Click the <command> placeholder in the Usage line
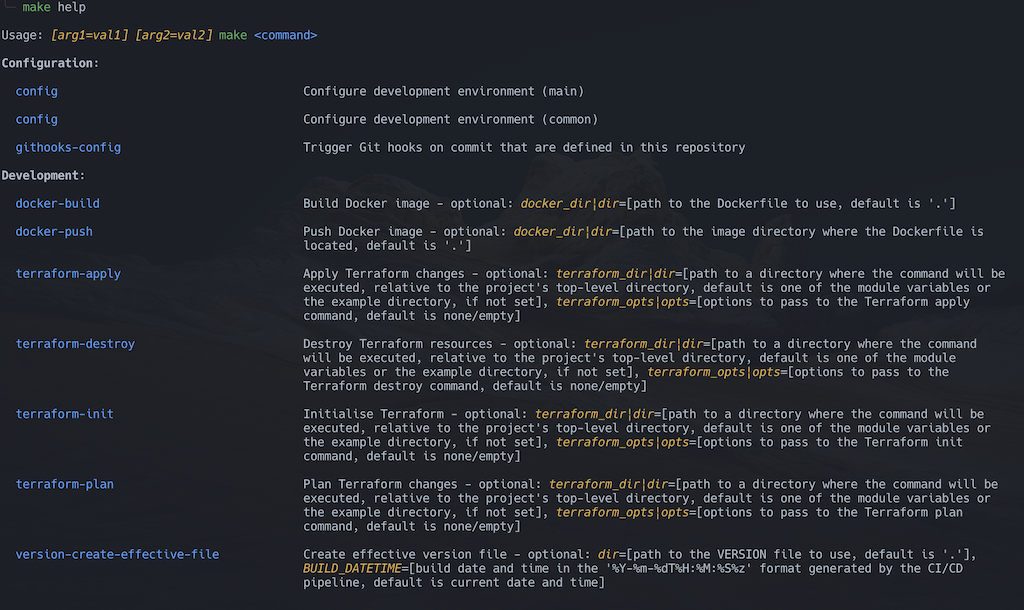 285,35
